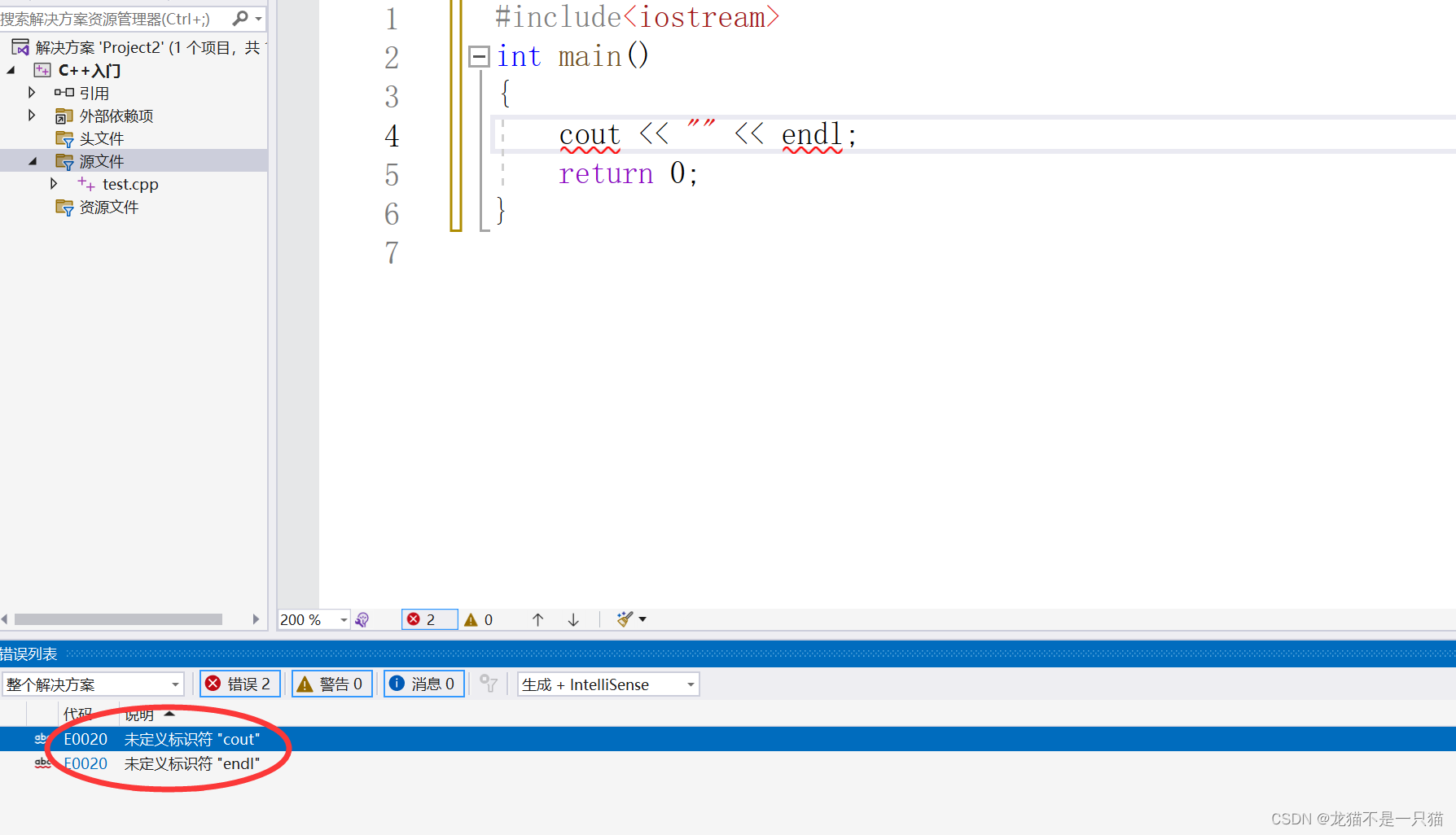Toggle the 消息 0 filter button
1456x835 pixels.
pyautogui.click(x=424, y=684)
